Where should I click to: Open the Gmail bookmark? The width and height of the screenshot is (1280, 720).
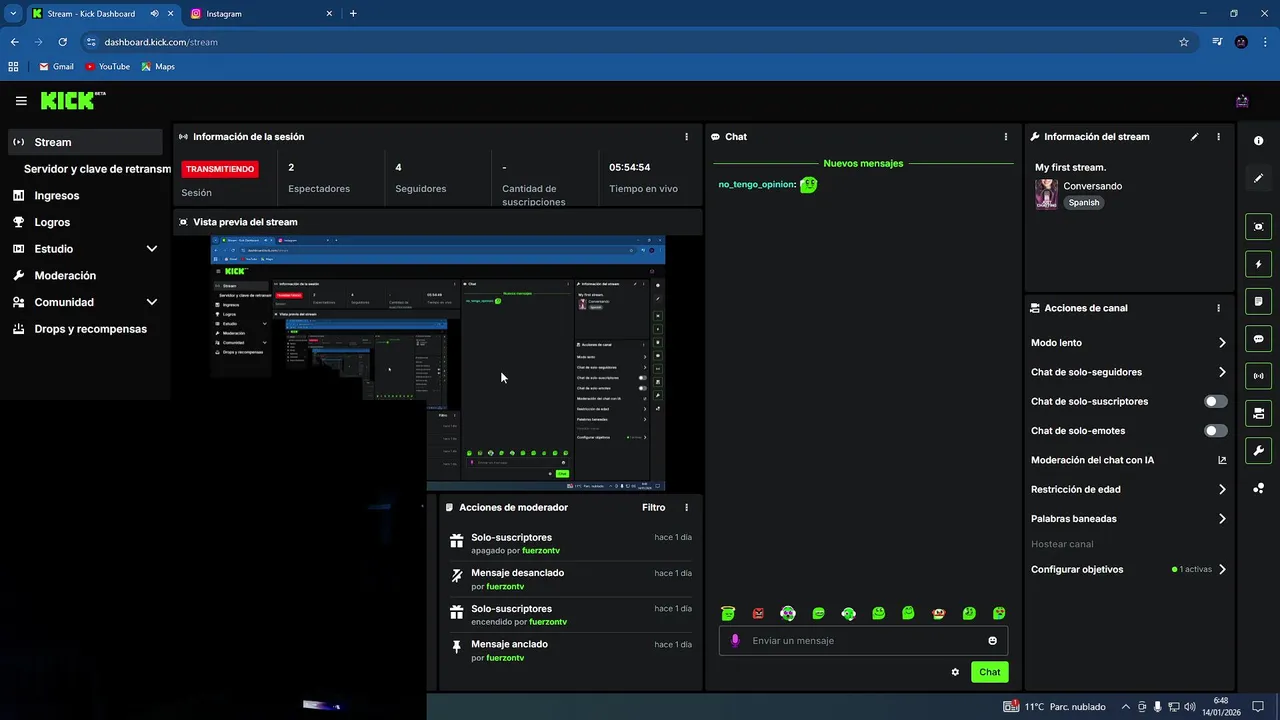(56, 67)
